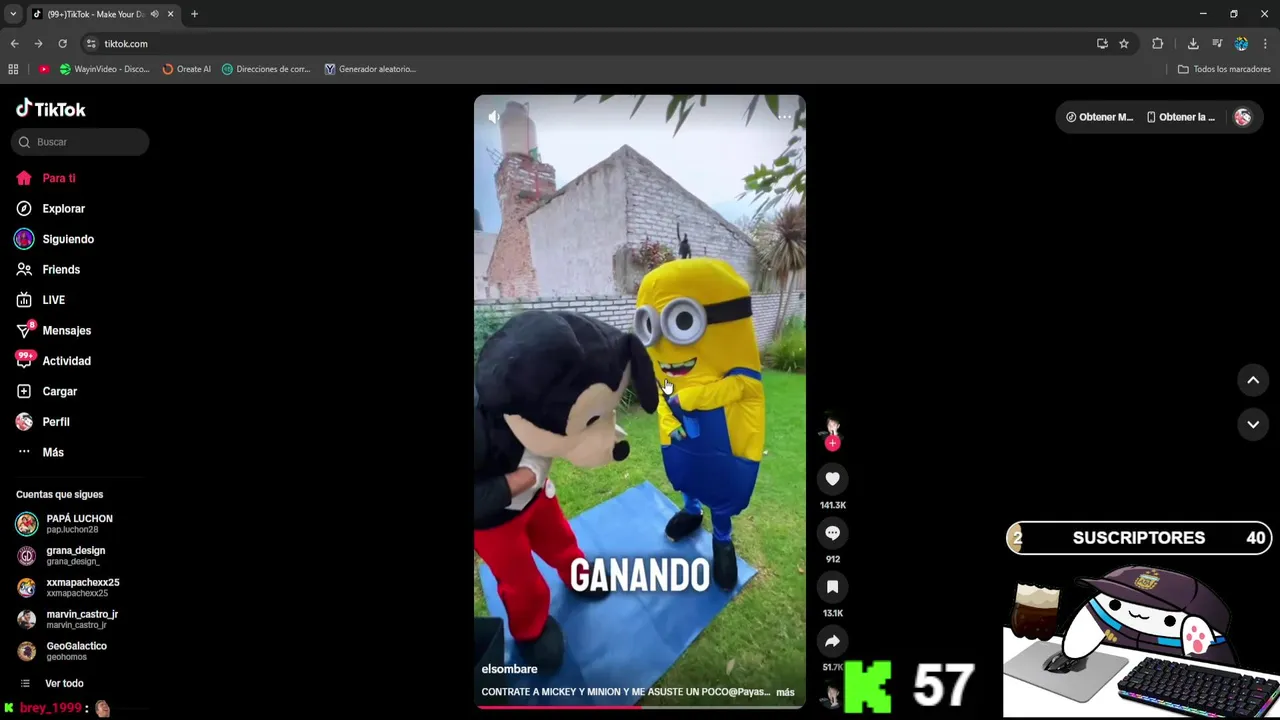Viewport: 1280px width, 720px height.
Task: Open Mensajes inbox
Action: 53,330
